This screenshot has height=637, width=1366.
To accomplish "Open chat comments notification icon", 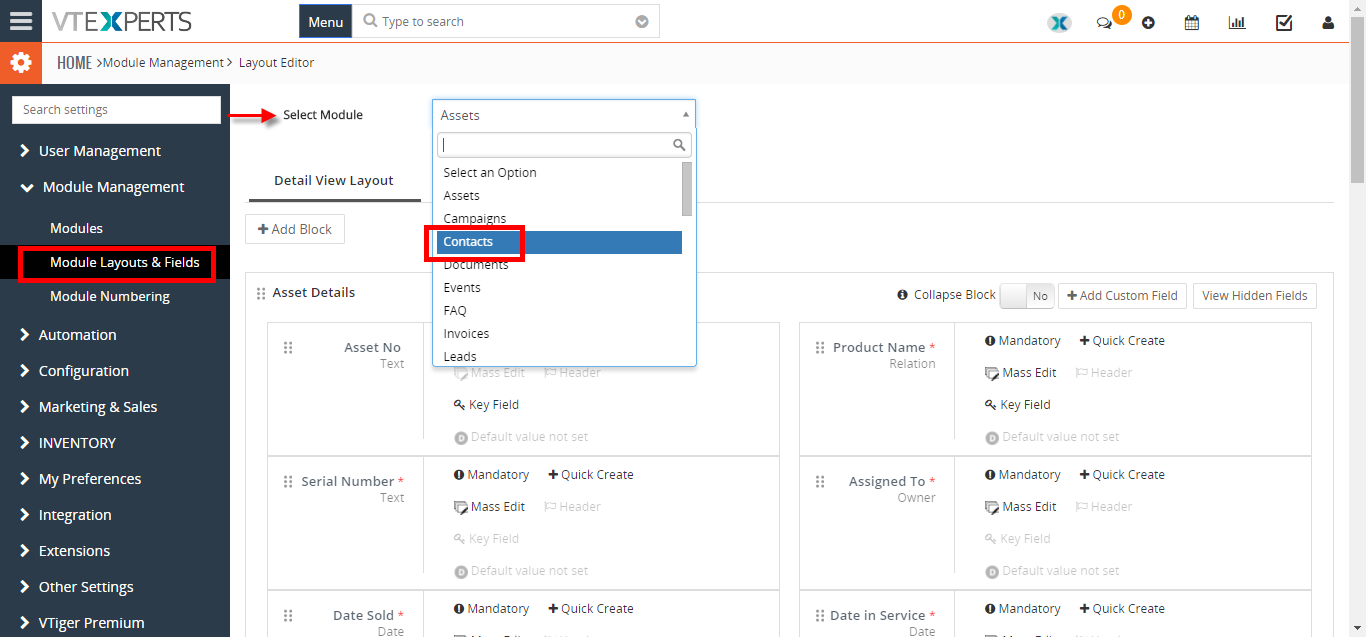I will pyautogui.click(x=1104, y=23).
